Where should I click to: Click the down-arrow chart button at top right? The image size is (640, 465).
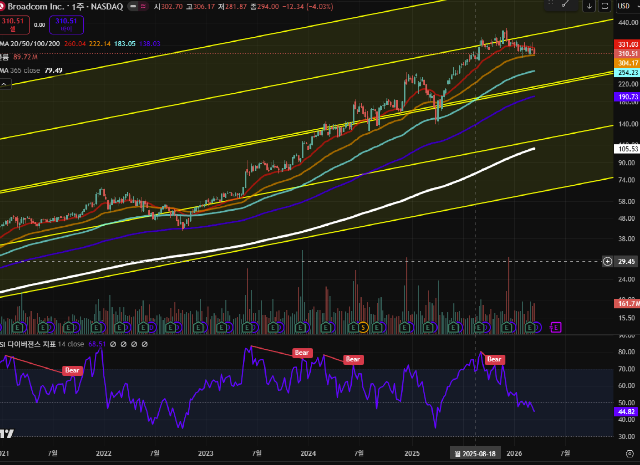[589, 6]
